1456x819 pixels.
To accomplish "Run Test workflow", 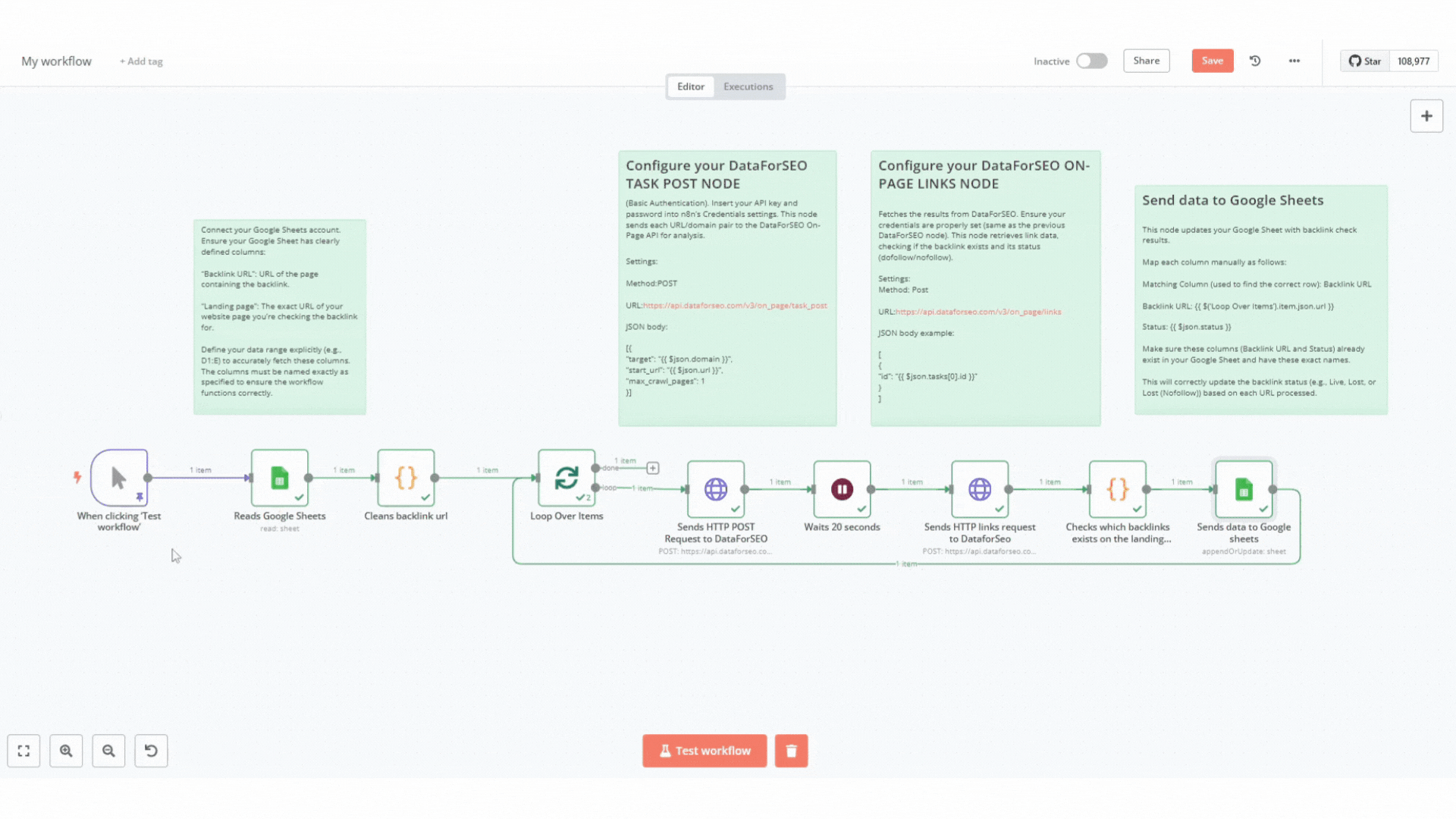I will (704, 751).
